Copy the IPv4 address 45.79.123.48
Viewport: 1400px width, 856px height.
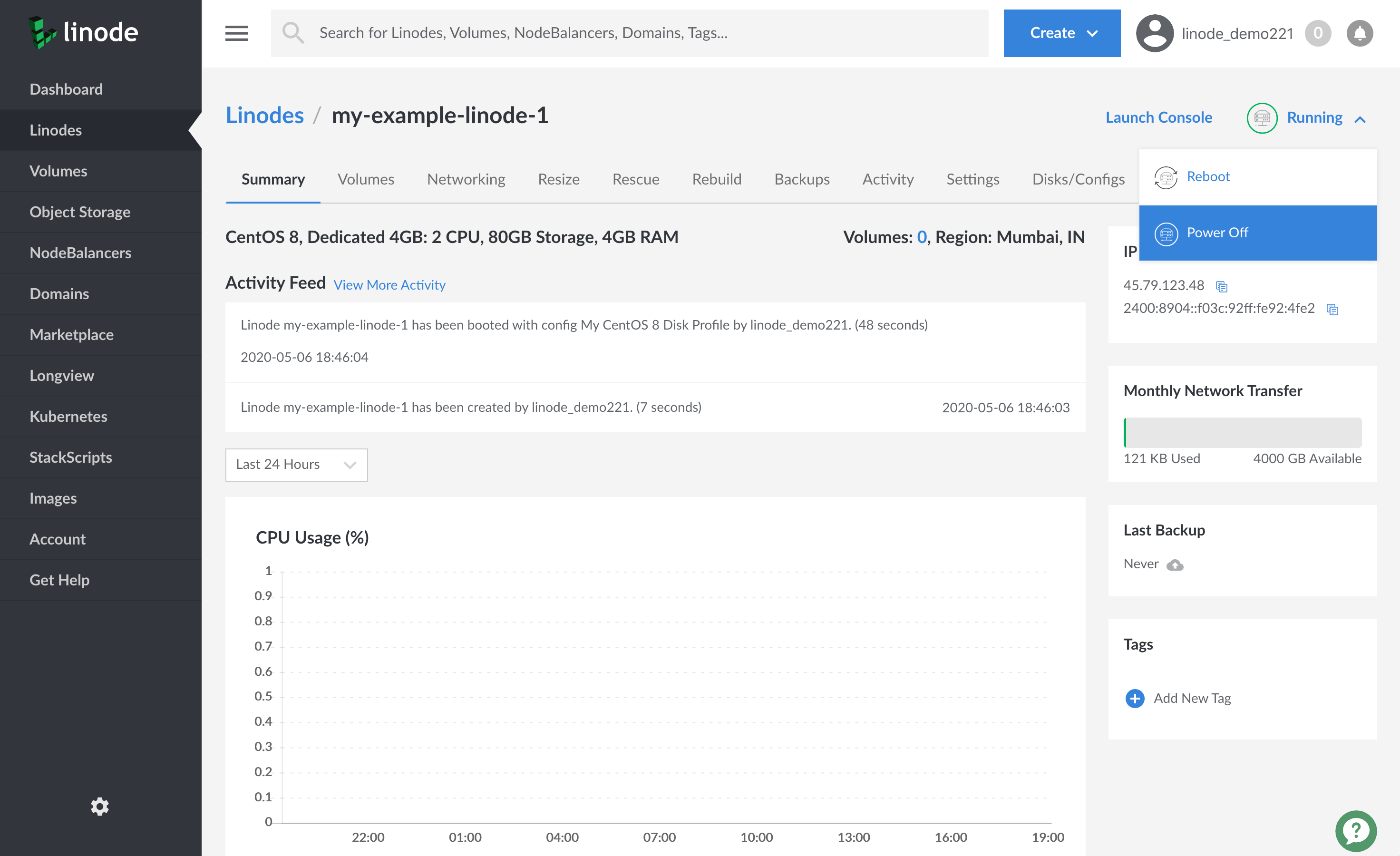tap(1222, 286)
